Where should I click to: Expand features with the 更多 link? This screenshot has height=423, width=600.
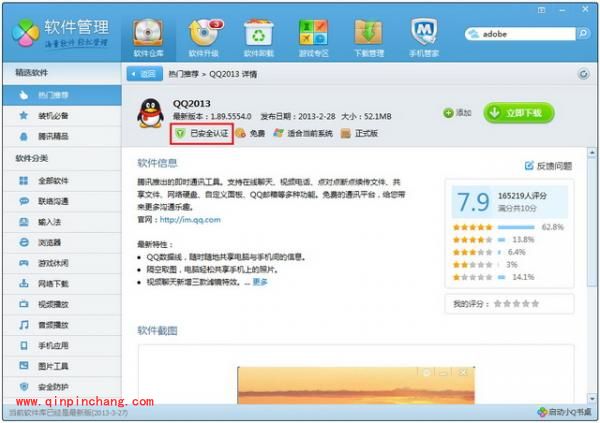click(x=260, y=282)
